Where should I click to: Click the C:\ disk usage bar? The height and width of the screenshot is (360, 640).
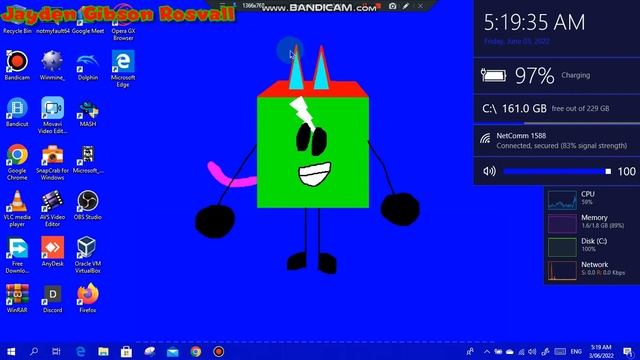pyautogui.click(x=557, y=123)
